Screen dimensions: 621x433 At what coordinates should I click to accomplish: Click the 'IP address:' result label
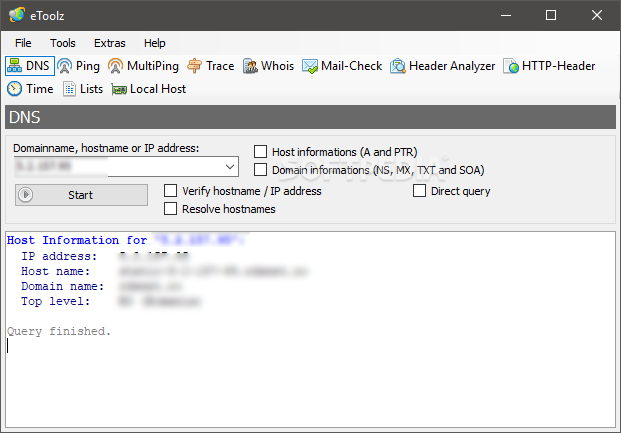59,256
